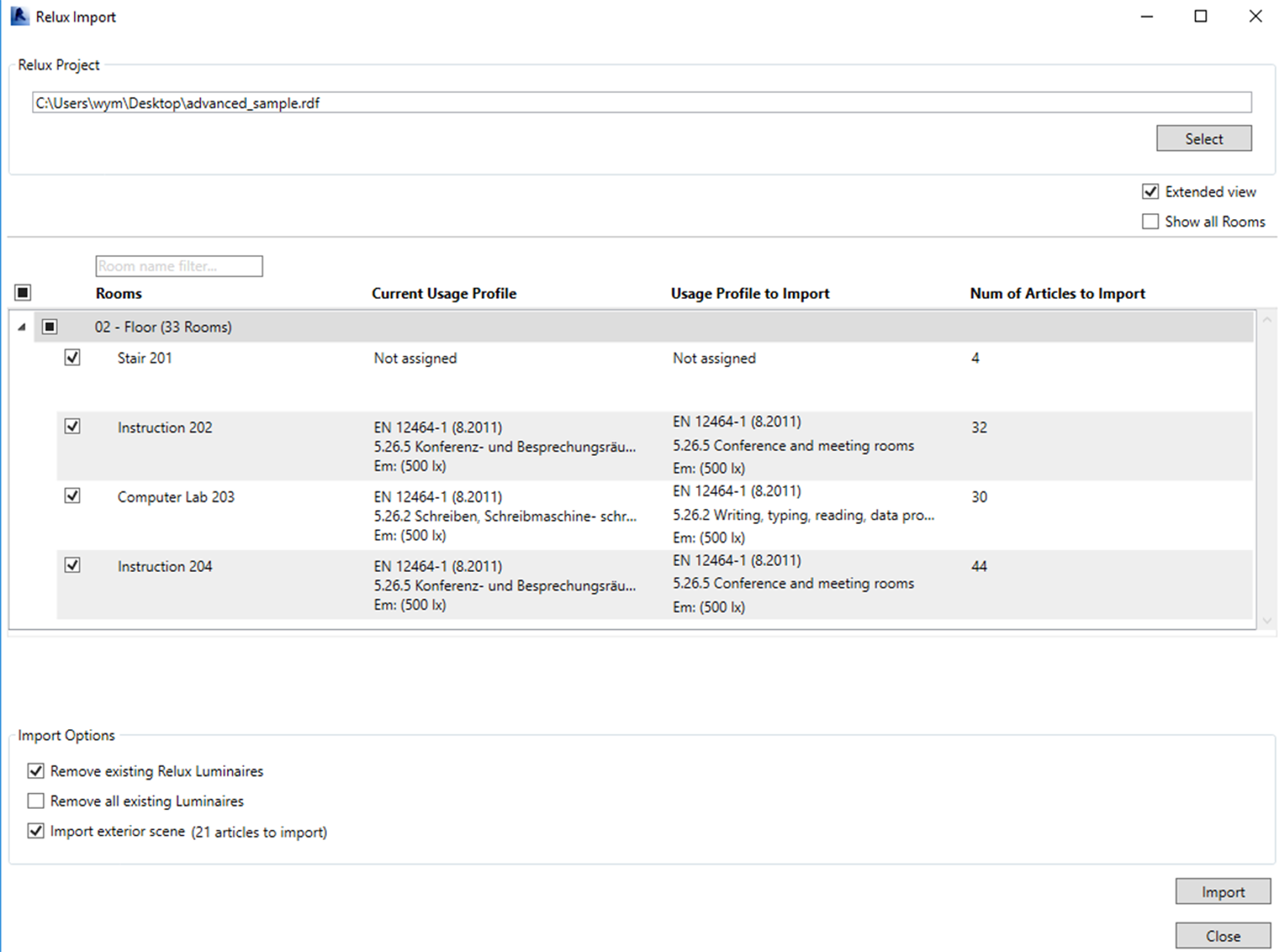Screen dimensions: 1278x952
Task: Uncheck the Extended view checkbox
Action: click(x=1150, y=192)
